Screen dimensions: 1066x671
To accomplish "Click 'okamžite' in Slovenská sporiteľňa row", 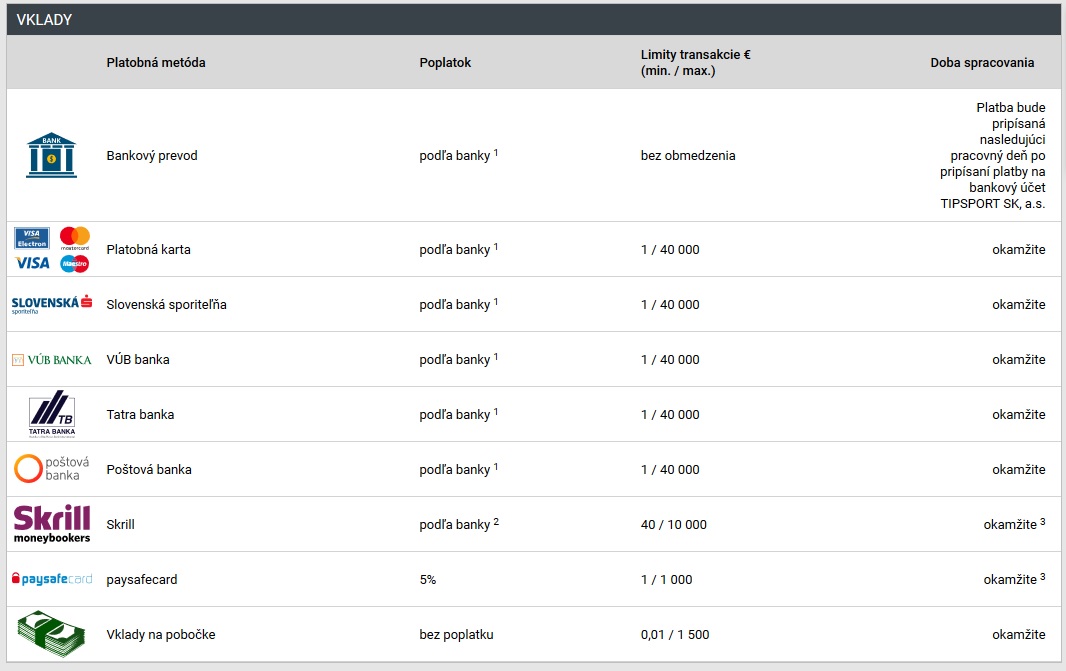I will pyautogui.click(x=1018, y=305).
